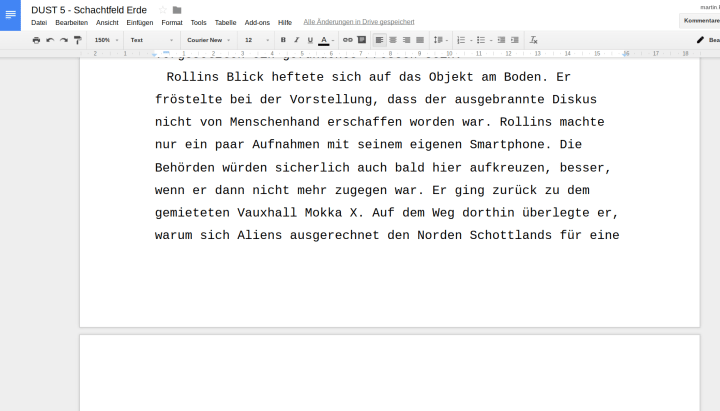Expand numbered list style arrow
Viewport: 720px width, 411px height.
(471, 40)
